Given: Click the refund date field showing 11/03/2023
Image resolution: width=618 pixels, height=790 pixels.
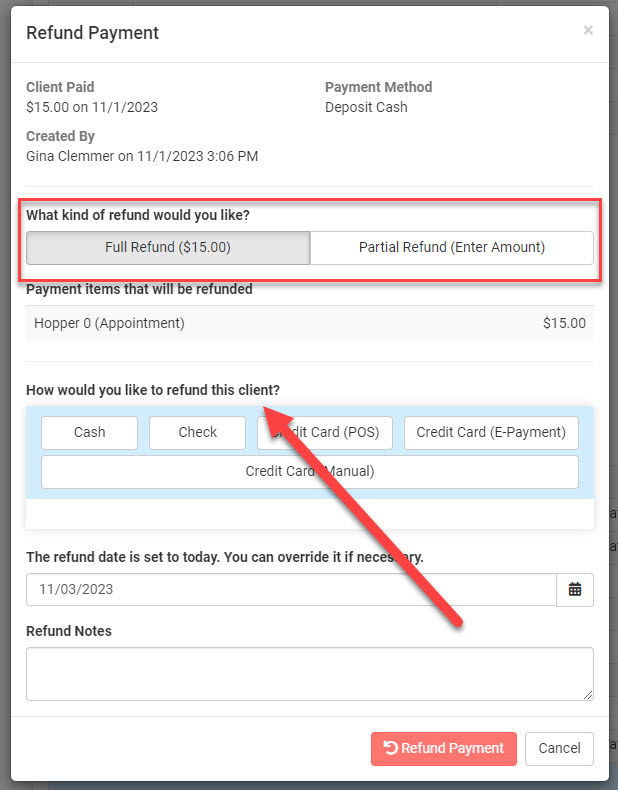Looking at the screenshot, I should pyautogui.click(x=290, y=590).
